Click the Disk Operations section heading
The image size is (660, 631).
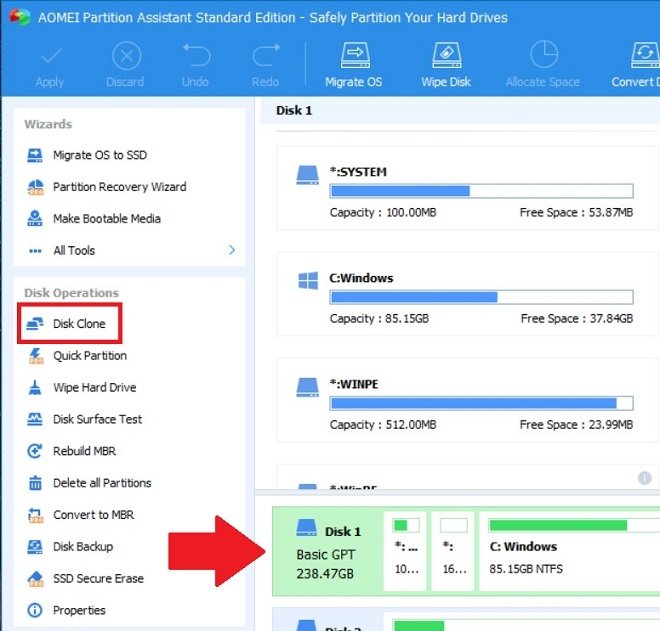(71, 293)
